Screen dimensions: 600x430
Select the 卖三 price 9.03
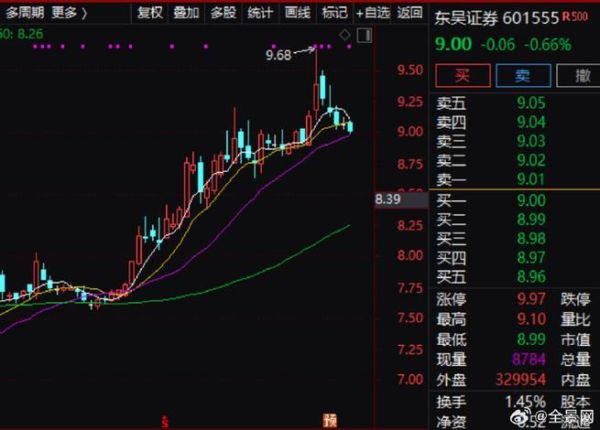coord(531,141)
